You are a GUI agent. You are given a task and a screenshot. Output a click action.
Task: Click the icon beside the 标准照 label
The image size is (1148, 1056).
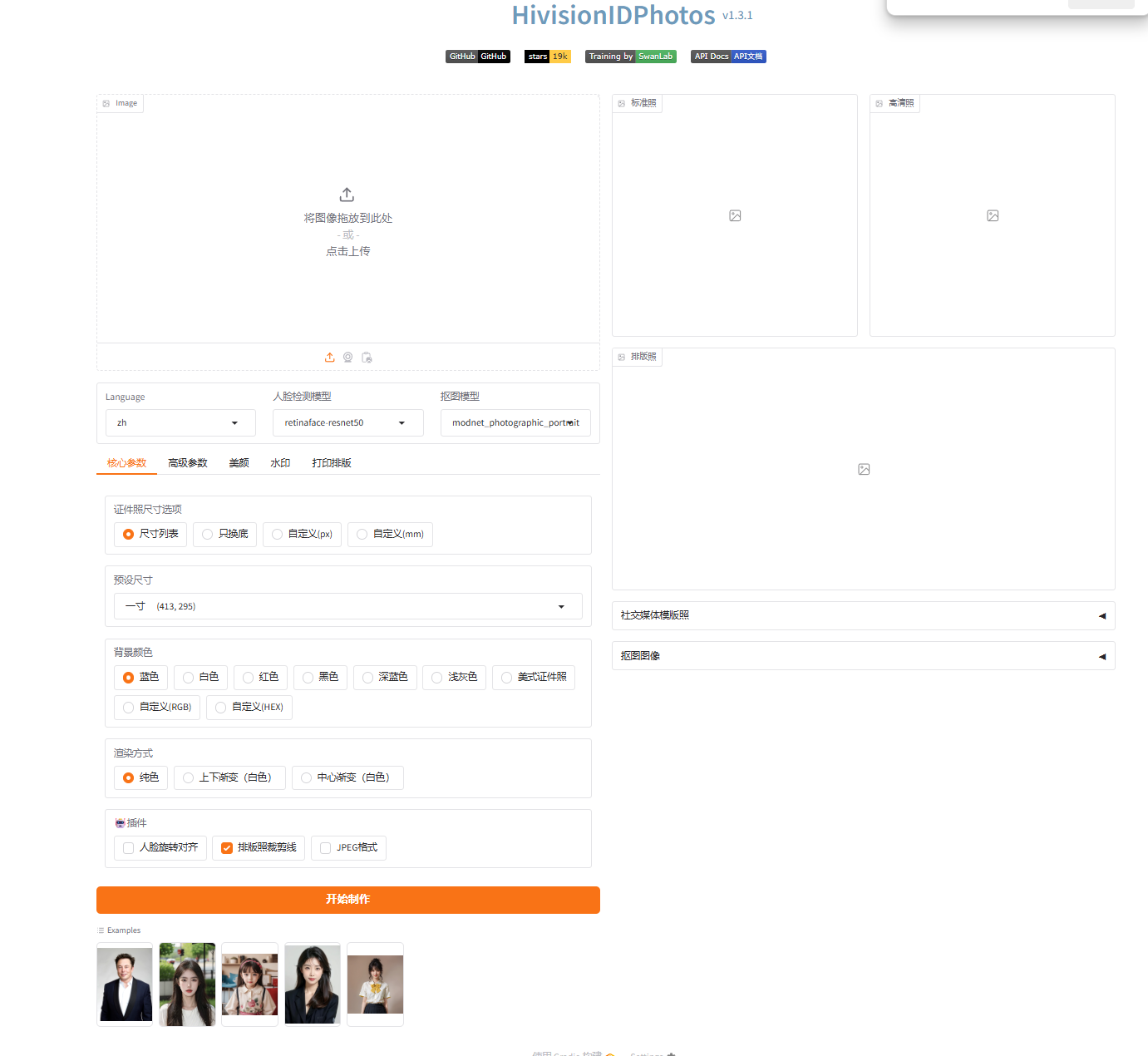click(622, 104)
